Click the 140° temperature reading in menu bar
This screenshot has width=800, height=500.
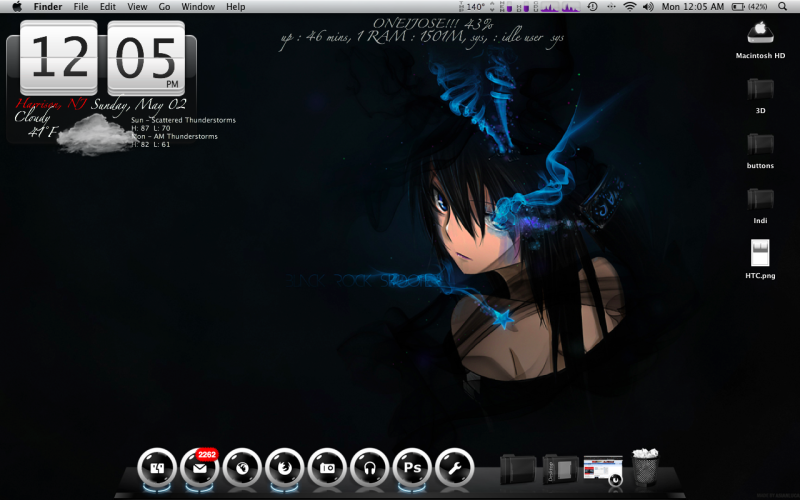pos(476,7)
